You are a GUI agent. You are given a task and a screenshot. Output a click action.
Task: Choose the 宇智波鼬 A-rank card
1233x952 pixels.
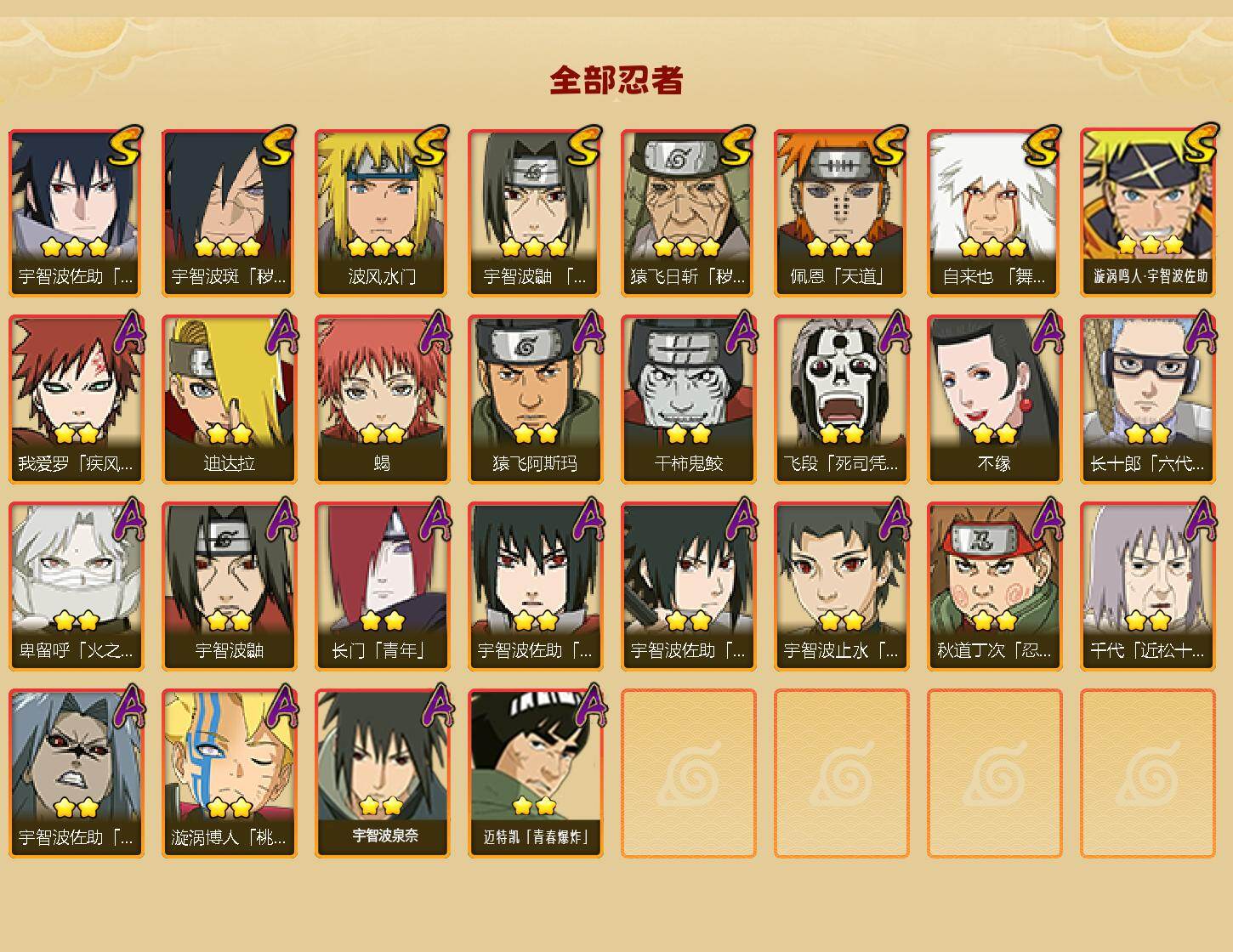(x=229, y=586)
